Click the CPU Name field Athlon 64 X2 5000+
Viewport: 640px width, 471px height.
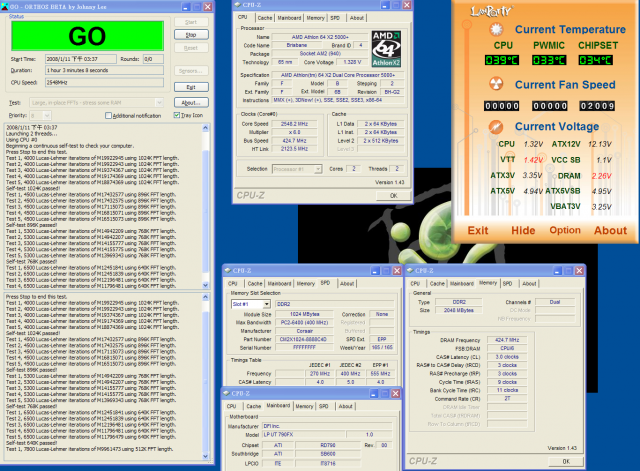320,37
